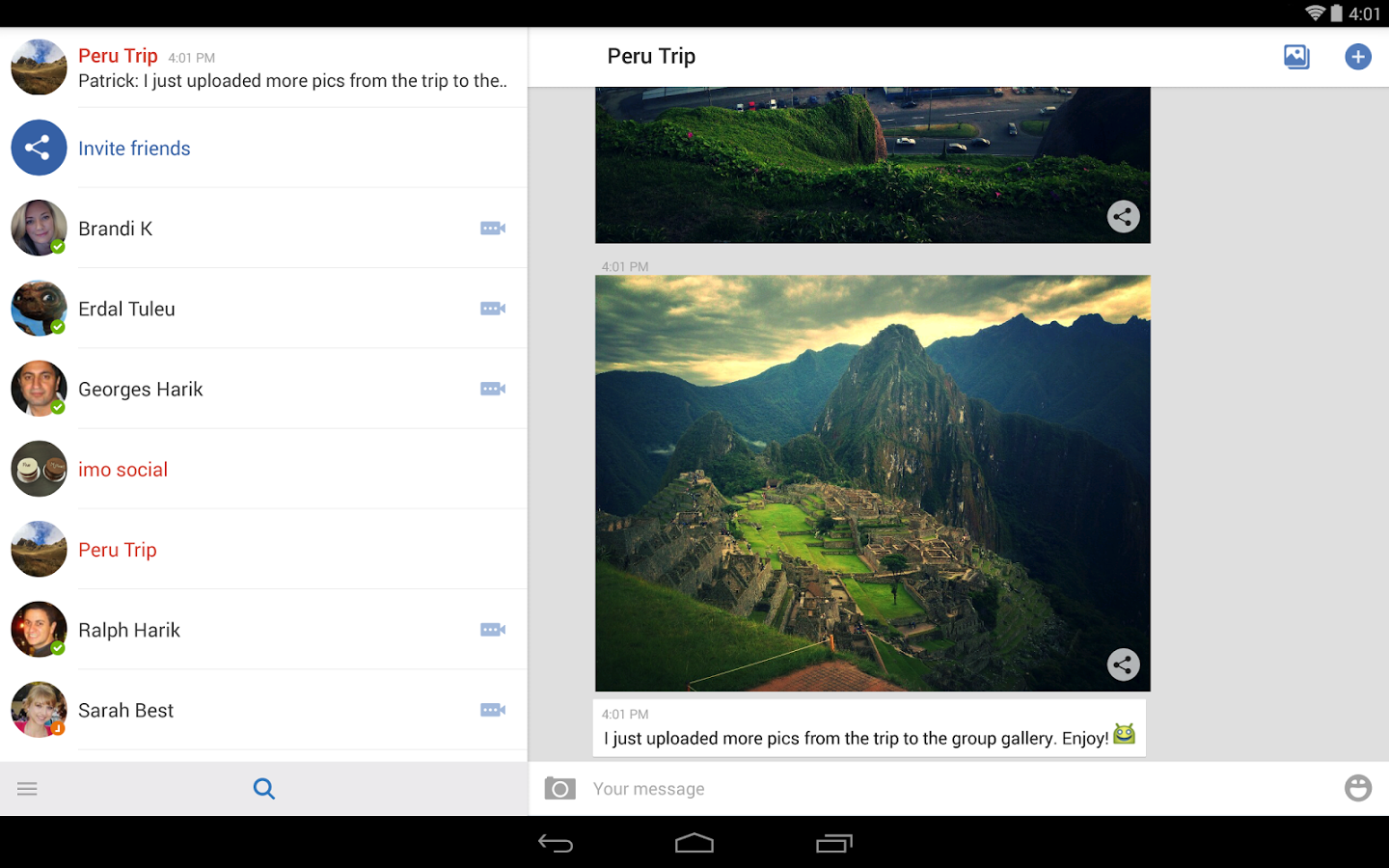This screenshot has height=868, width=1389.
Task: View the Machu Picchu photo full size
Action: coord(873,483)
